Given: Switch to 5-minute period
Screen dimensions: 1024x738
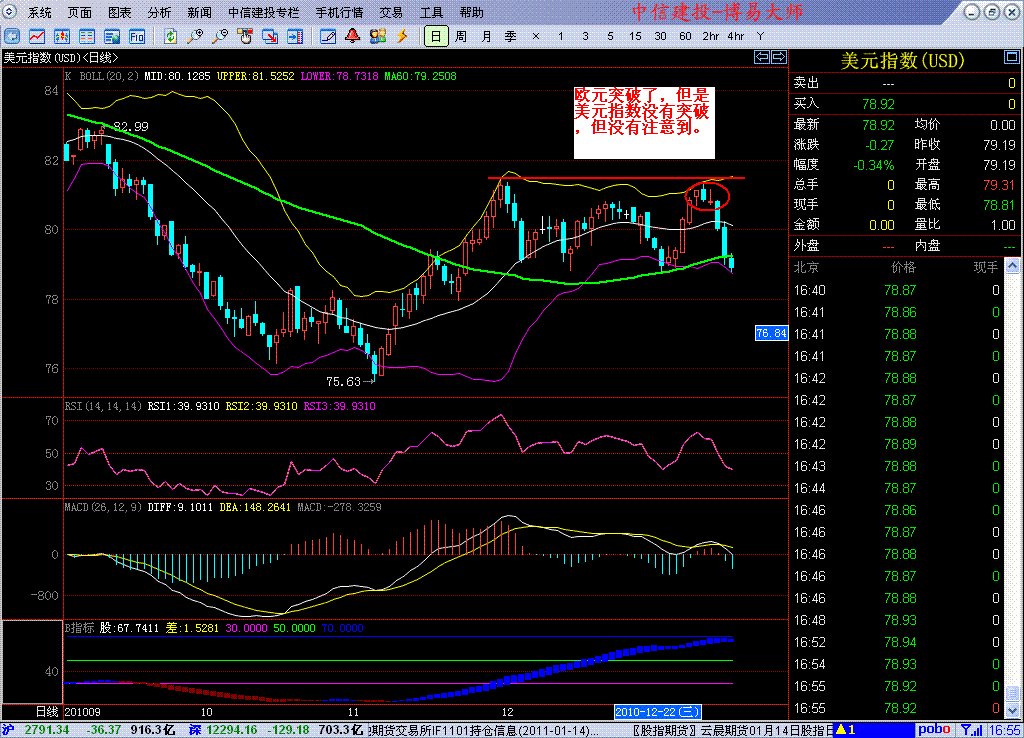Looking at the screenshot, I should pyautogui.click(x=611, y=37).
